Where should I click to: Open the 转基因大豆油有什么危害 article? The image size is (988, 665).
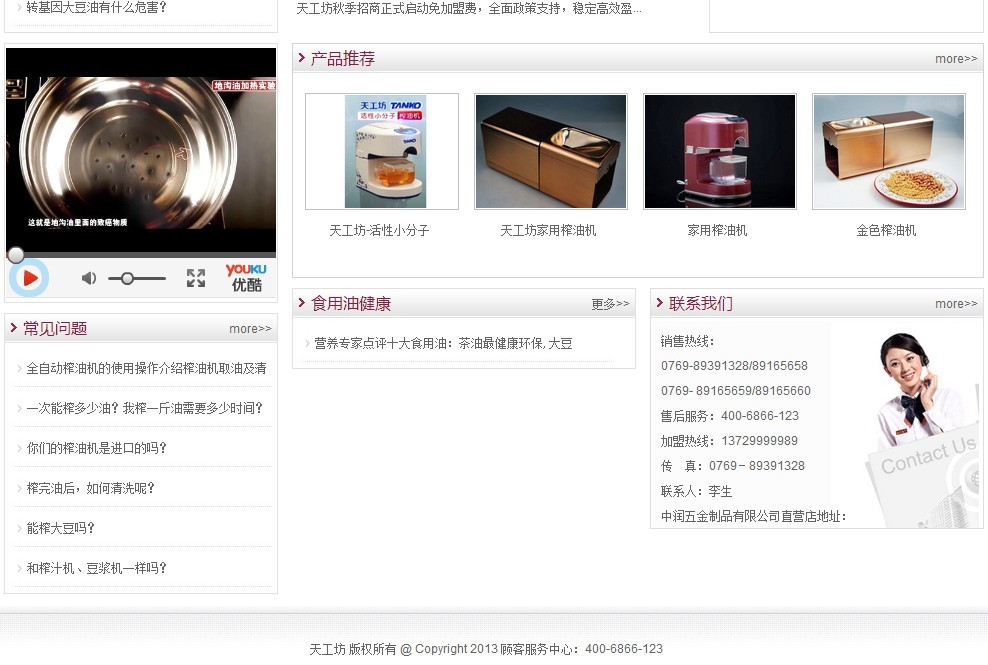pos(96,8)
